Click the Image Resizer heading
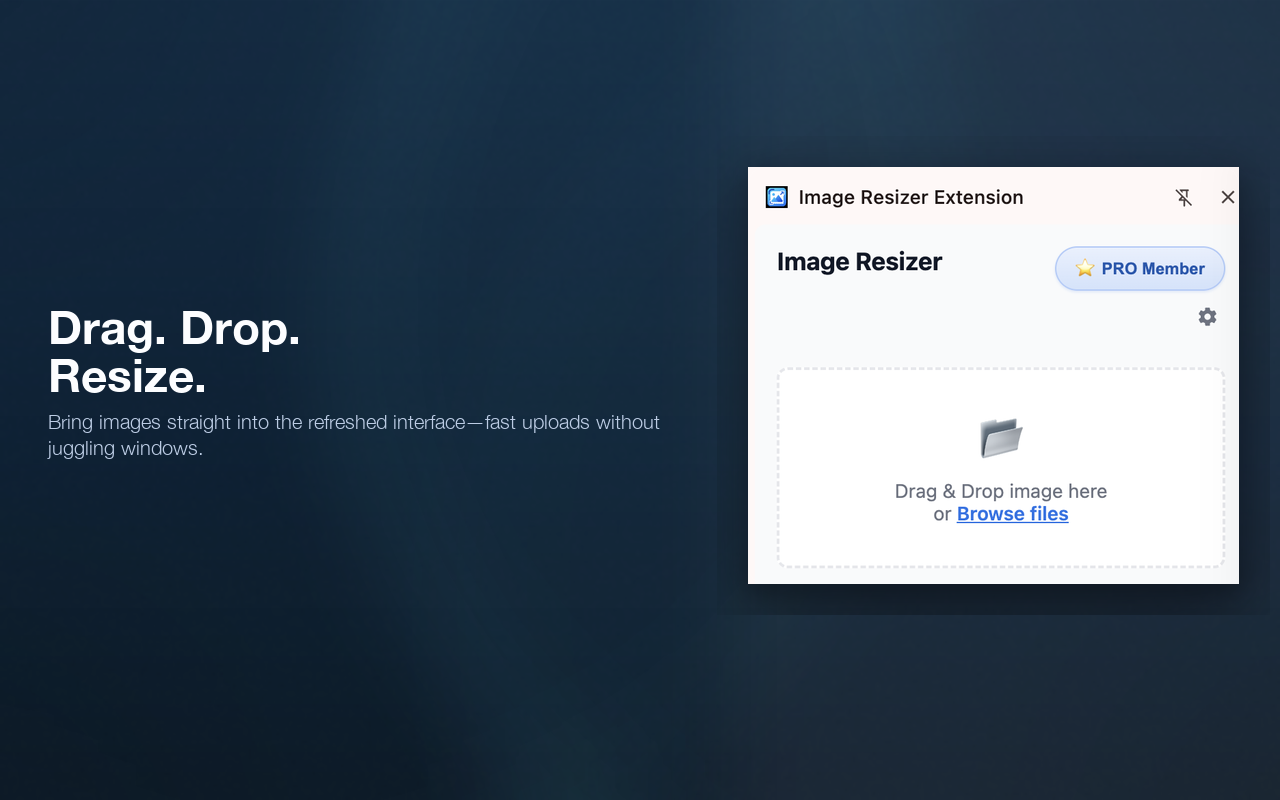1280x800 pixels. 860,262
